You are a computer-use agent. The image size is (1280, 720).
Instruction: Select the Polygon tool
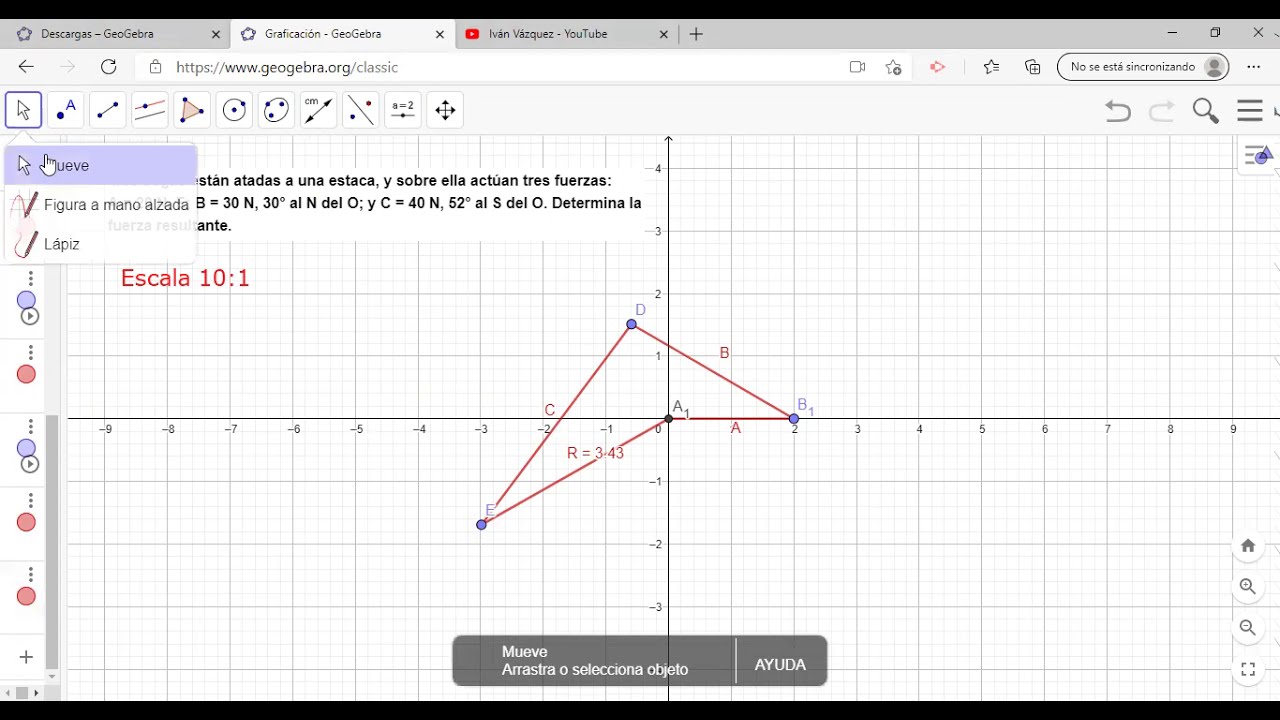[x=192, y=110]
